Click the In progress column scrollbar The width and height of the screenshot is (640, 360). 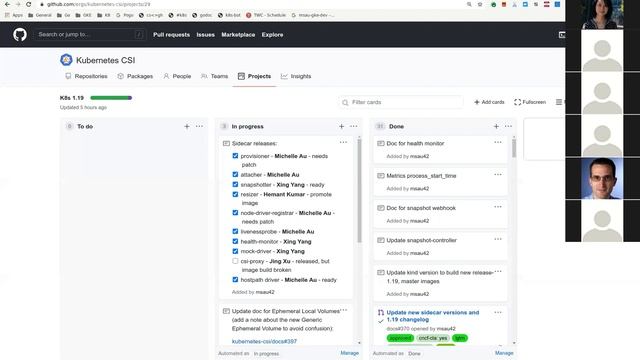click(359, 191)
